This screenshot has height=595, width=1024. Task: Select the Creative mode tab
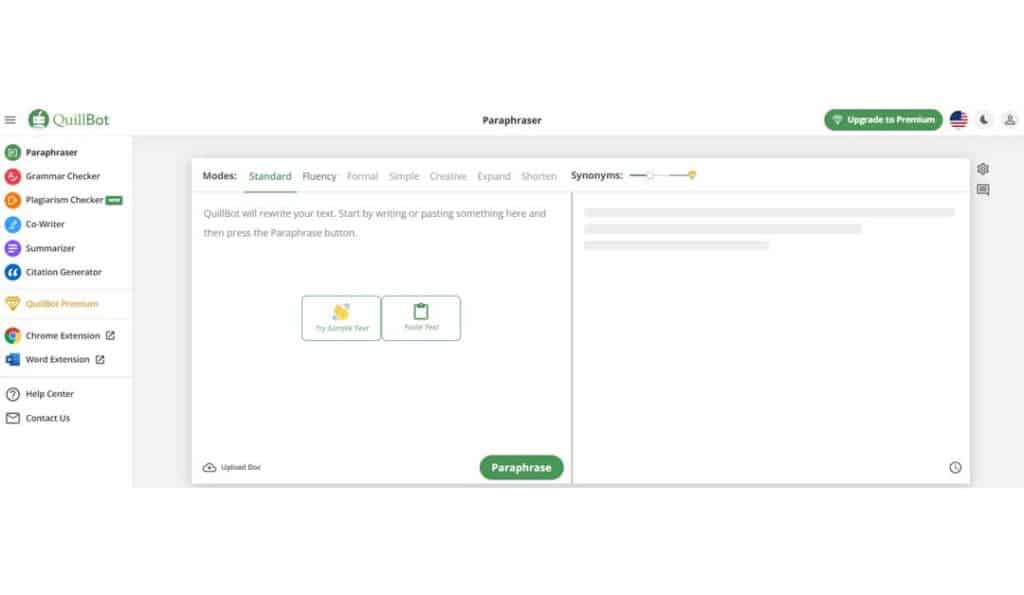[x=448, y=176]
